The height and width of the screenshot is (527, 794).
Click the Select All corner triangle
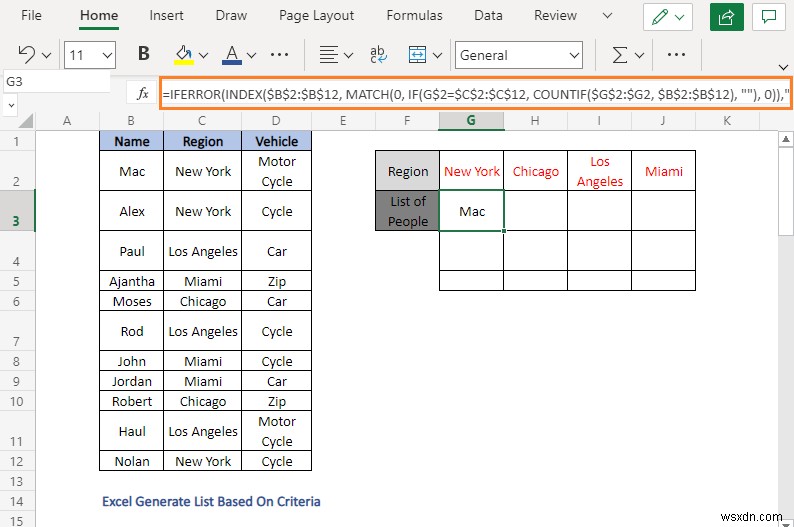tap(26, 120)
